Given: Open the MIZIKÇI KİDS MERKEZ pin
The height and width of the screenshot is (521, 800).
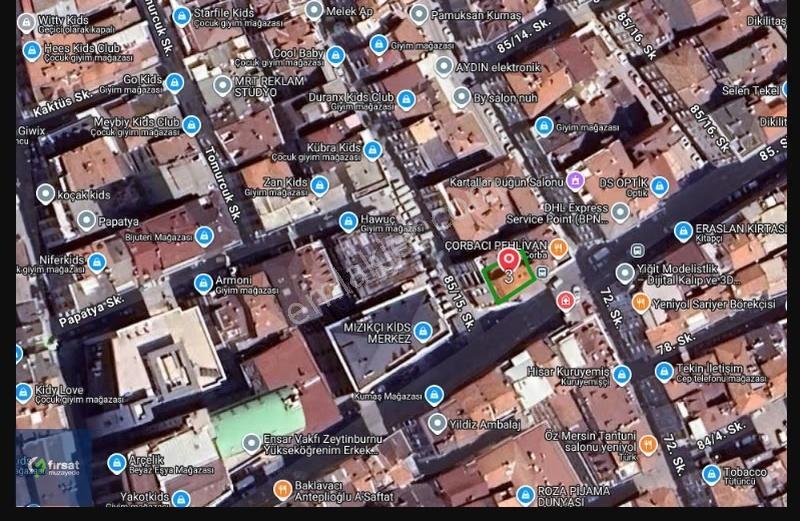Looking at the screenshot, I should tap(422, 332).
